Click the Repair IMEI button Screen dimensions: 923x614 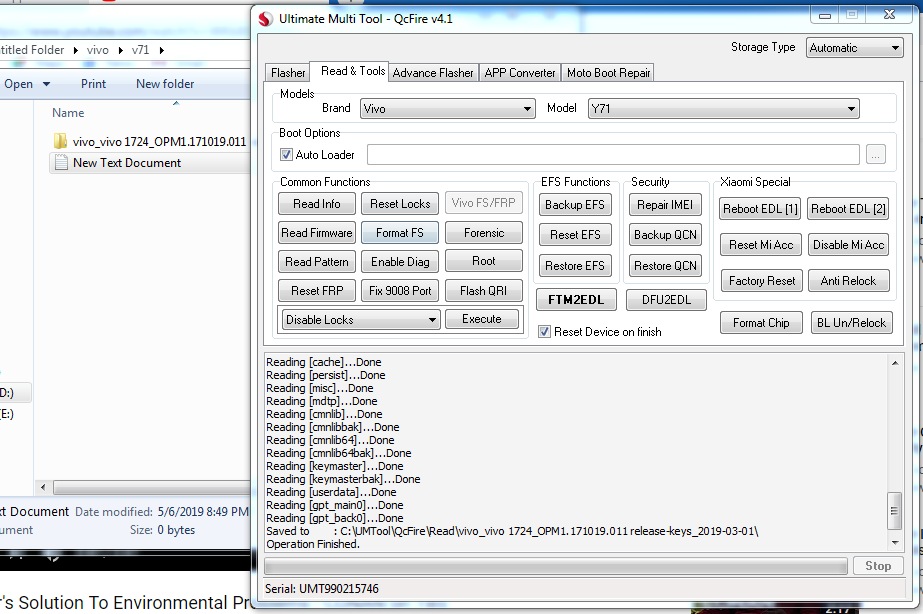[665, 204]
